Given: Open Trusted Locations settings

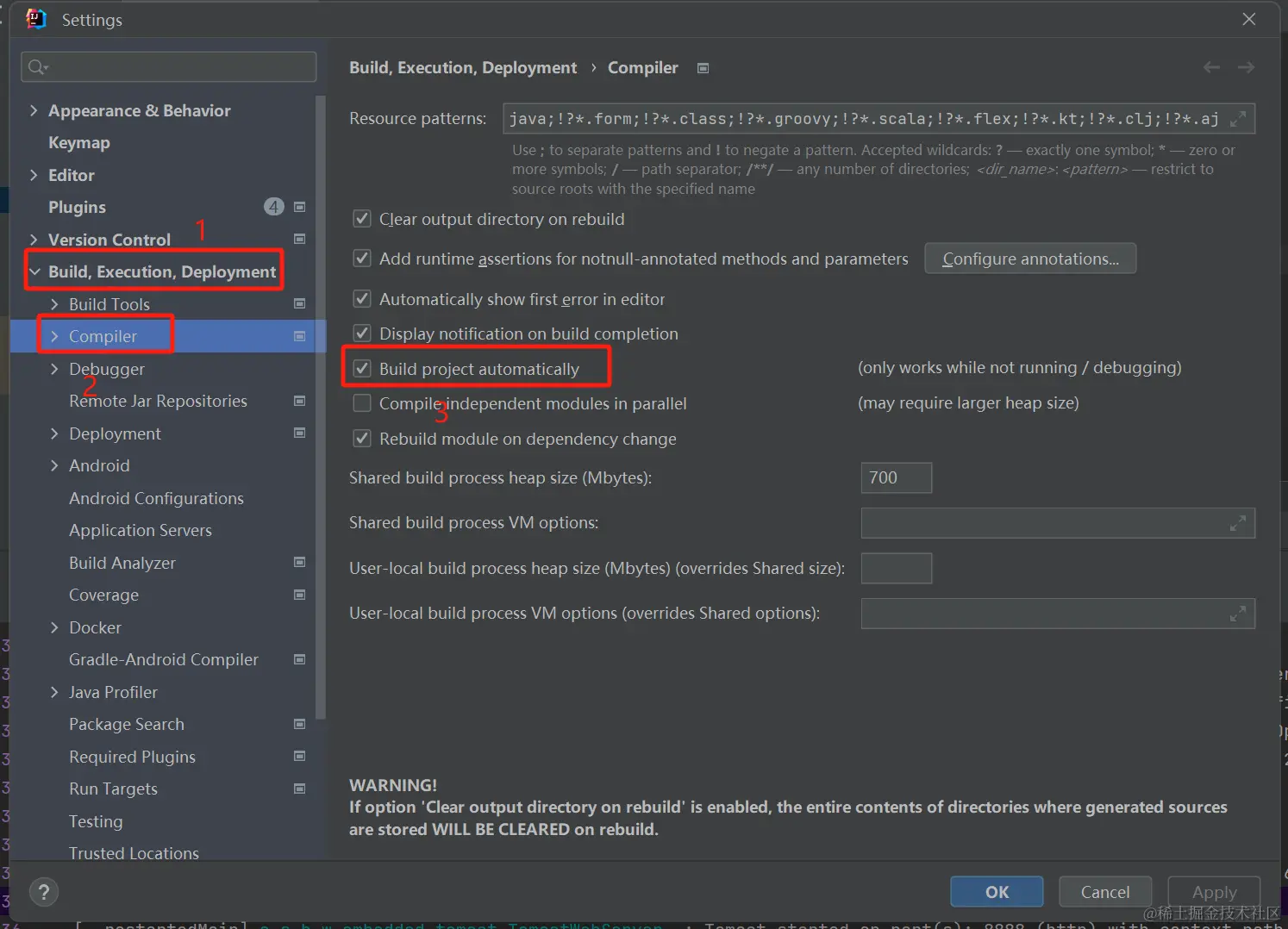Looking at the screenshot, I should pos(134,853).
